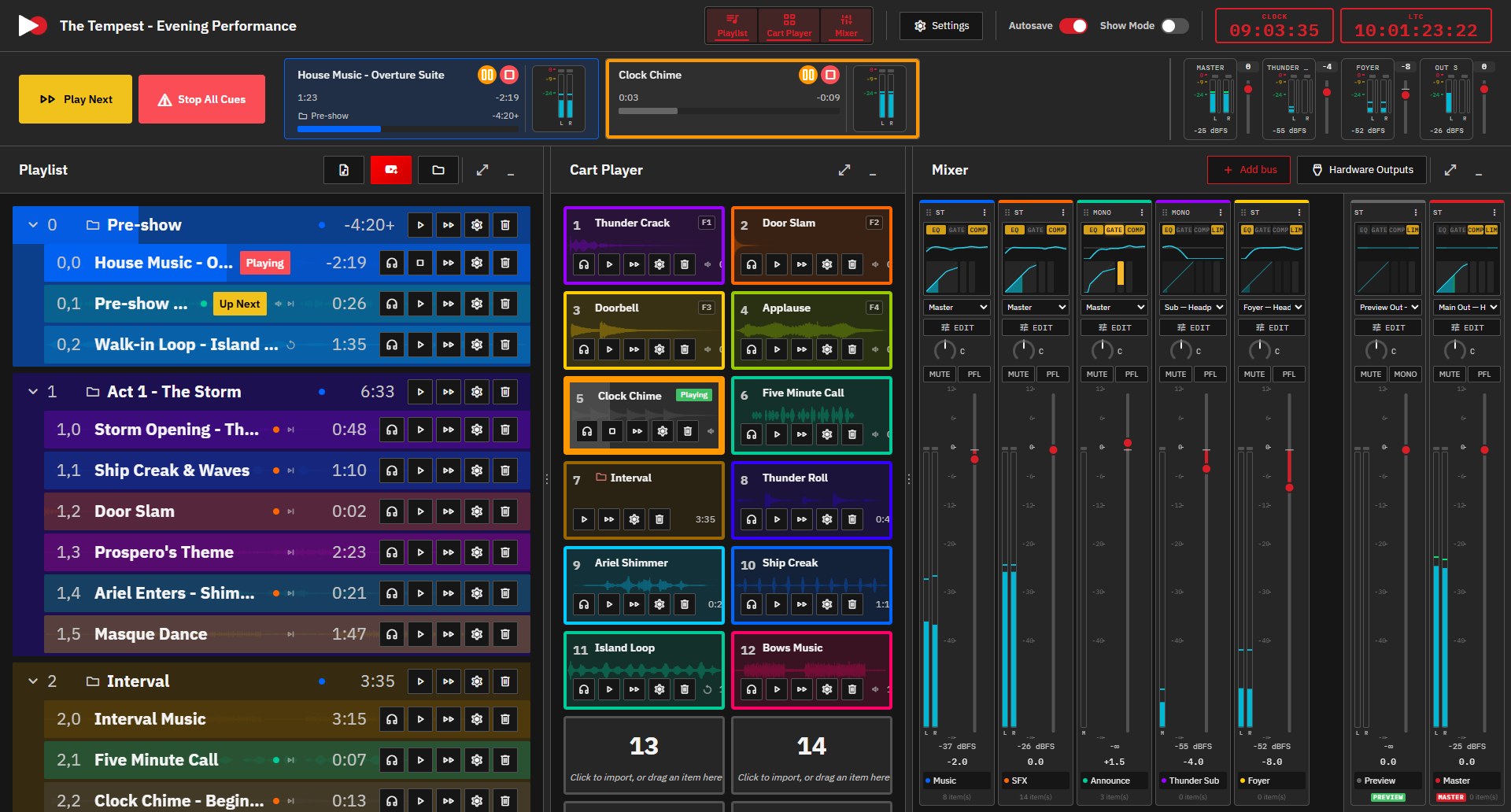
Task: Collapse the Pre-show playlist group
Action: (33, 225)
